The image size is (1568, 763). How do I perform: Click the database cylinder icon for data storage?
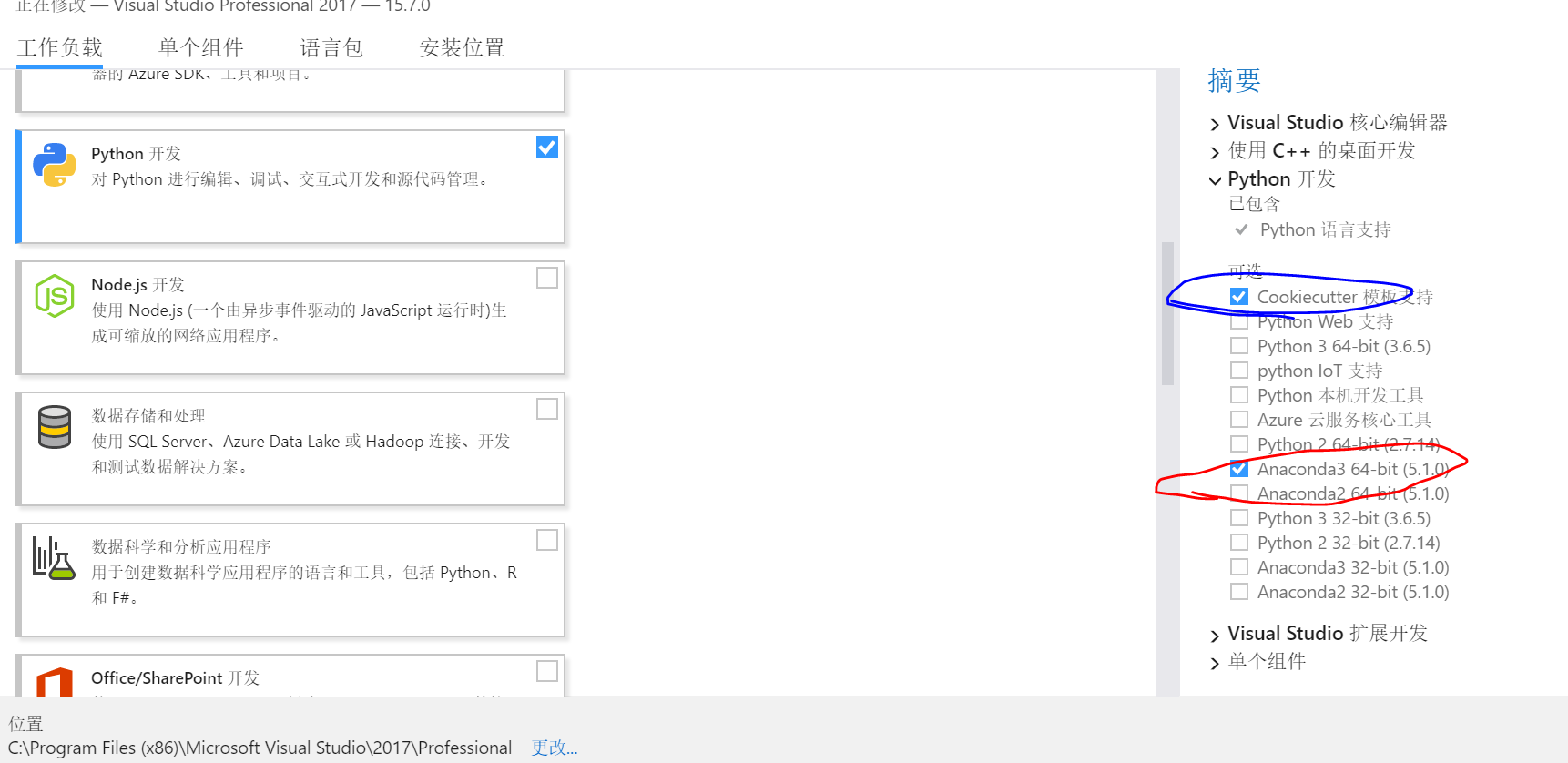coord(55,427)
